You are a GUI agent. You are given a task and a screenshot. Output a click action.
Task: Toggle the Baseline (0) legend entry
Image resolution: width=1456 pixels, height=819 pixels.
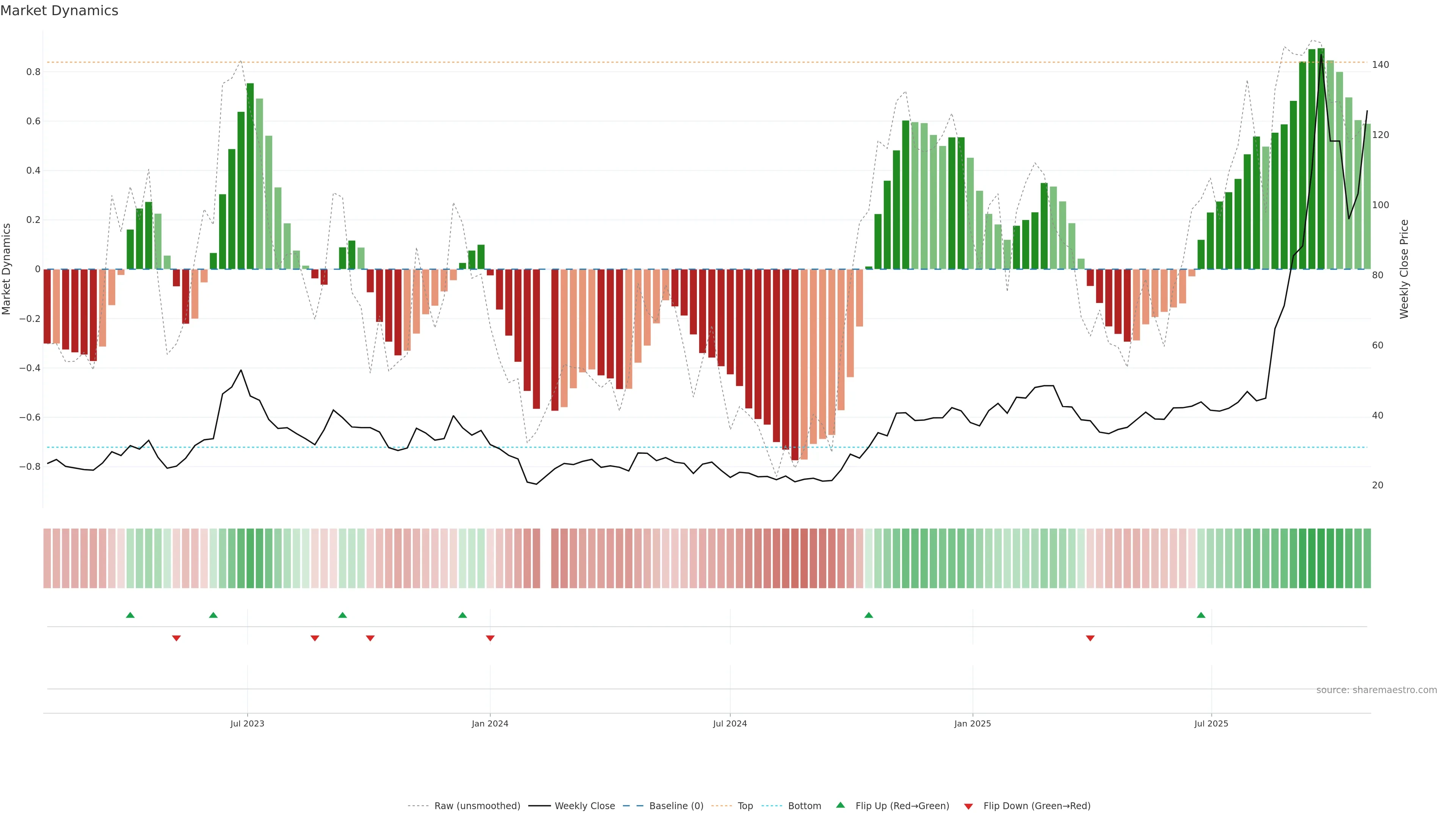(676, 806)
